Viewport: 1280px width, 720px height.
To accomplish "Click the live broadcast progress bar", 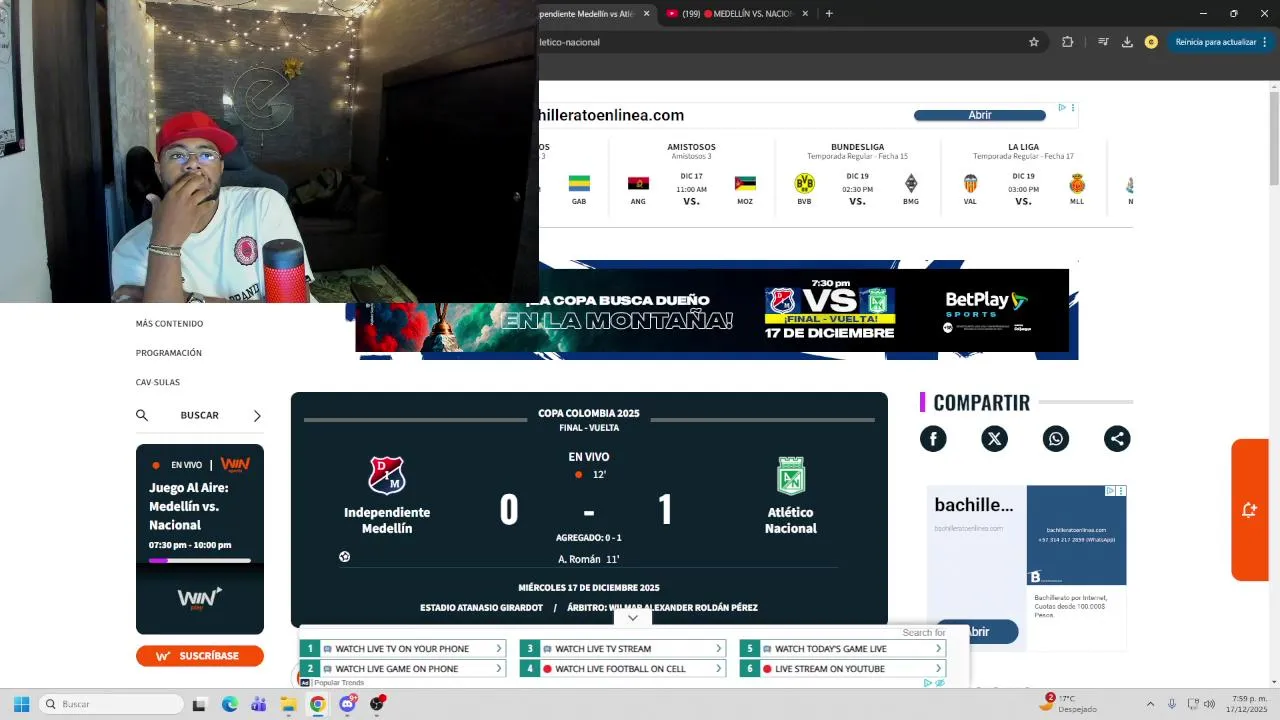I will coord(200,560).
